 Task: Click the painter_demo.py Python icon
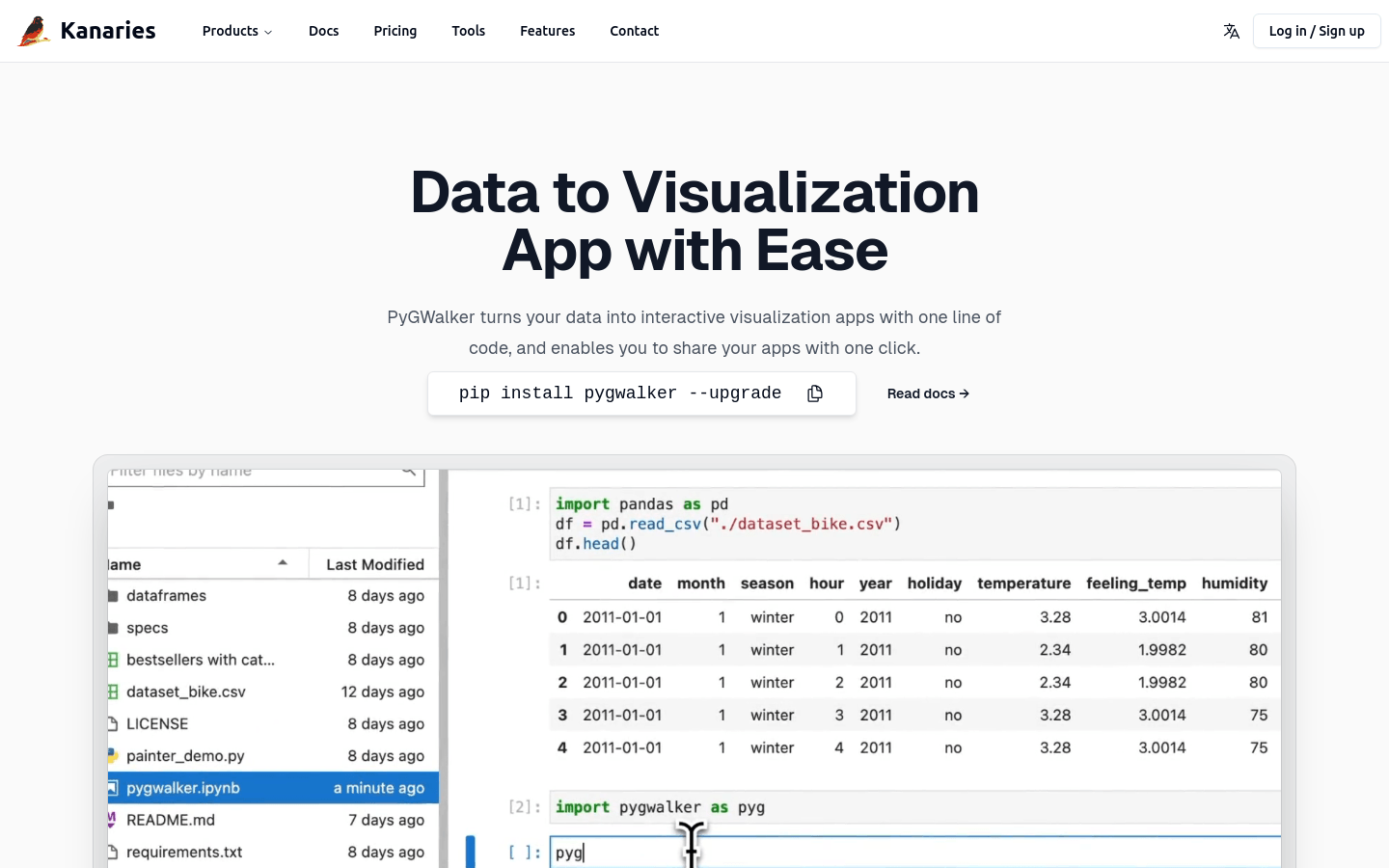click(113, 756)
